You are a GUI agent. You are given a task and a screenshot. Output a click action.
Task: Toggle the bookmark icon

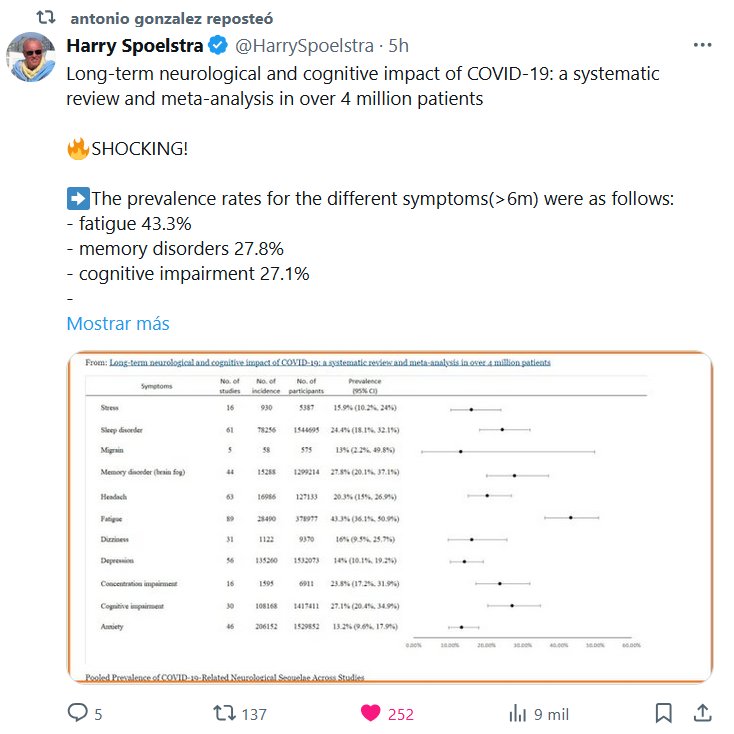[663, 713]
